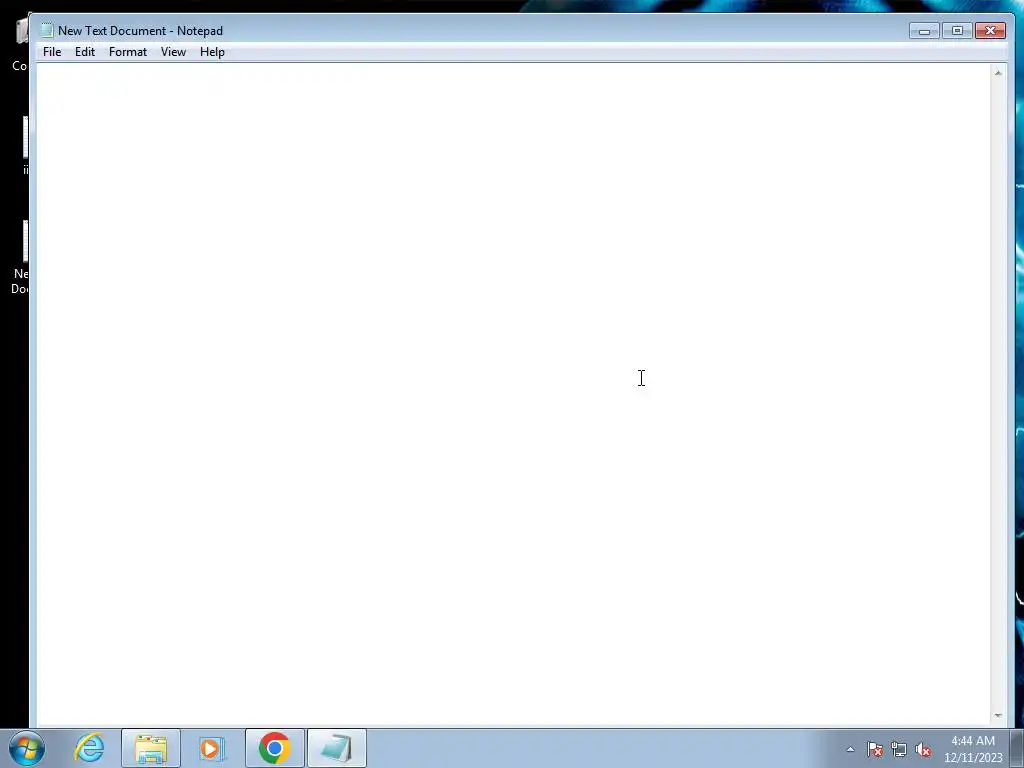
Task: Launch Internet Explorer from the taskbar
Action: pos(89,748)
